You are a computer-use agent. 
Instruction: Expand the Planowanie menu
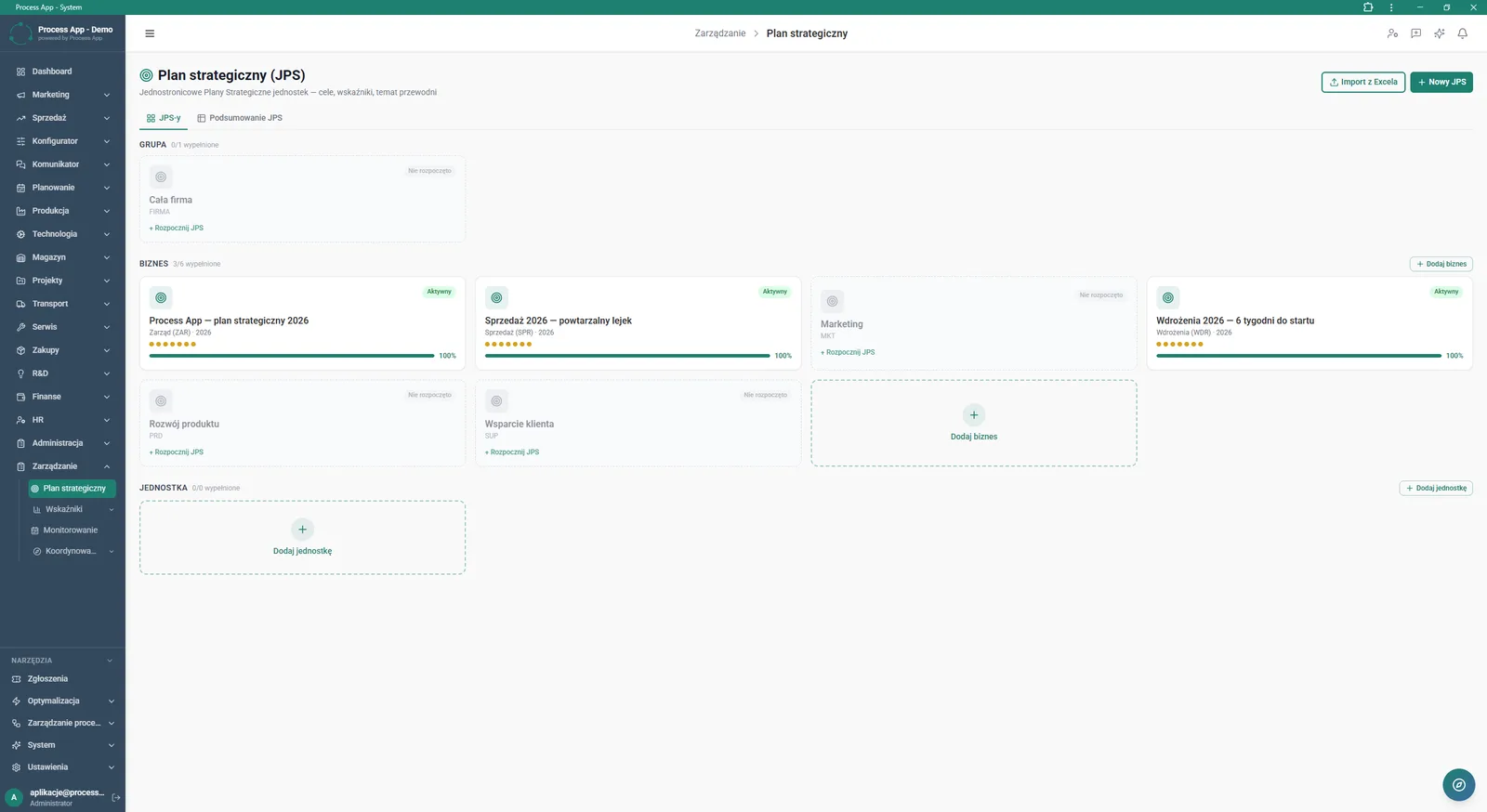click(62, 188)
